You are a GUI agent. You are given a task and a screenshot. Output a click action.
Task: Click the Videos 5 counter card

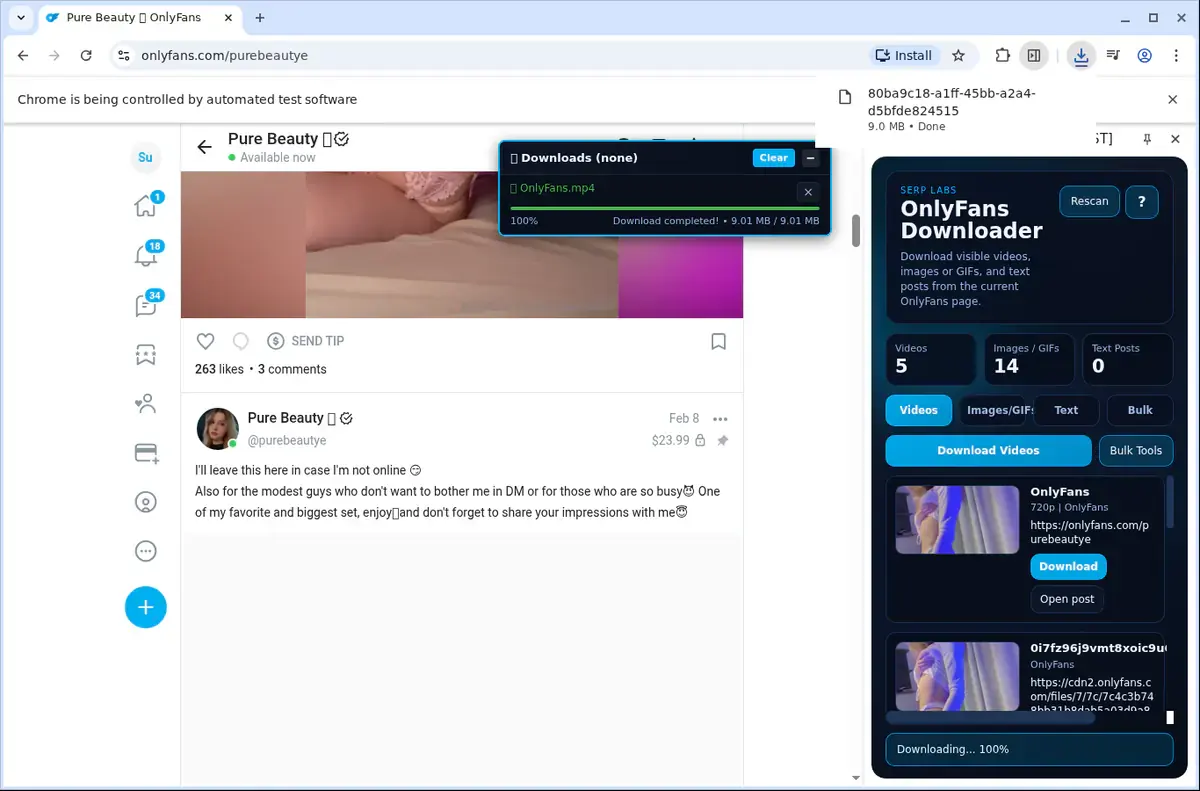pyautogui.click(x=931, y=359)
